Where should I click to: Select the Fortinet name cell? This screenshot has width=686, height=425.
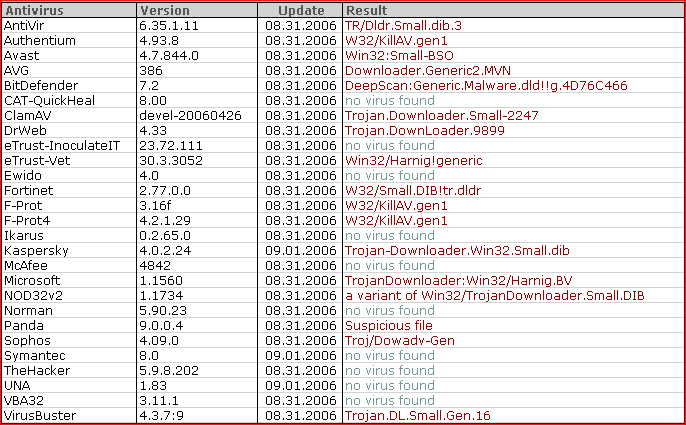(x=28, y=190)
